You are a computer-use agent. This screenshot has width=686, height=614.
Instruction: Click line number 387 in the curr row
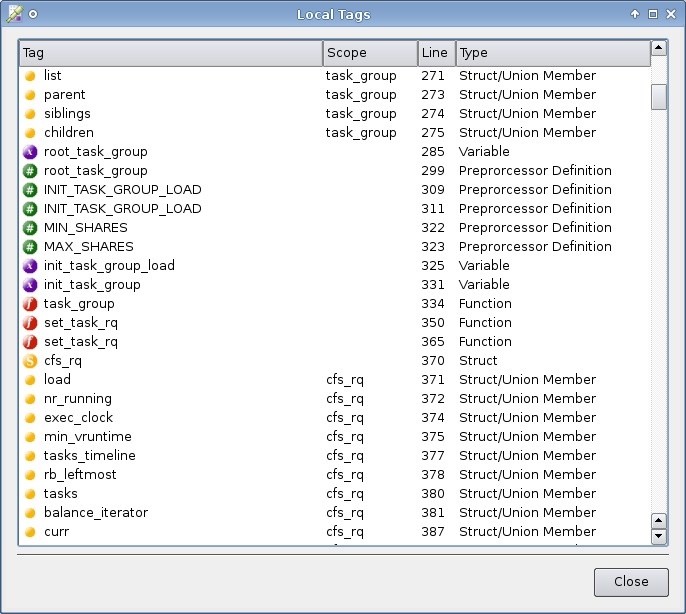click(x=433, y=532)
